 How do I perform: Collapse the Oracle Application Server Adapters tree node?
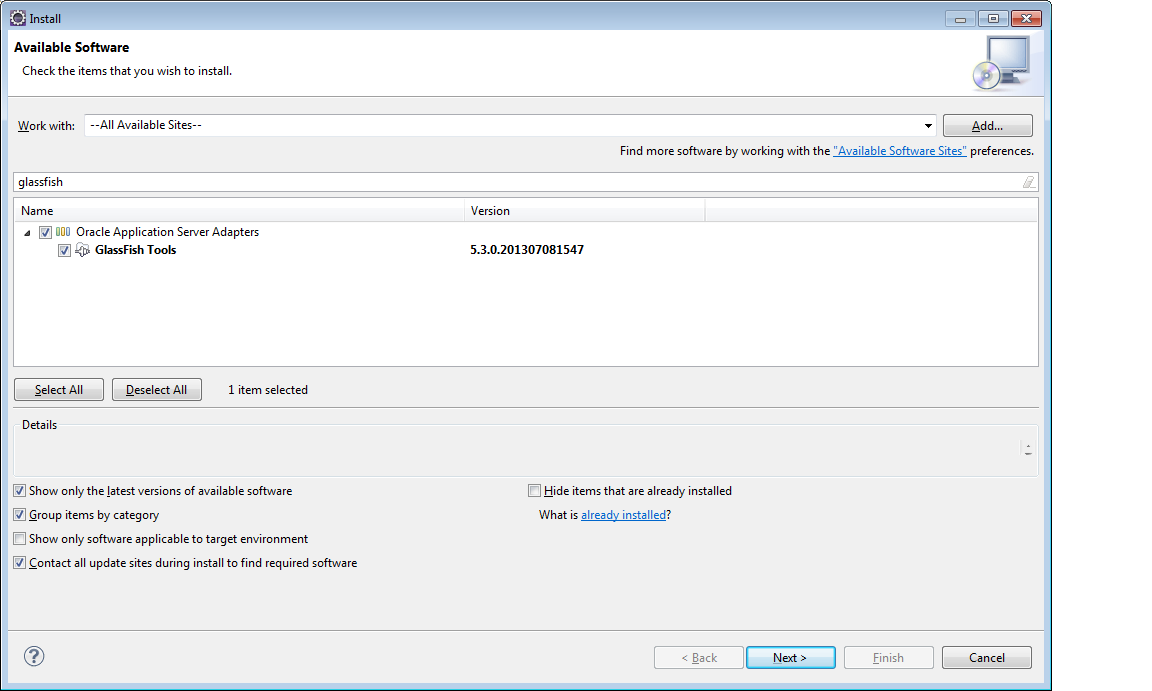[x=27, y=231]
